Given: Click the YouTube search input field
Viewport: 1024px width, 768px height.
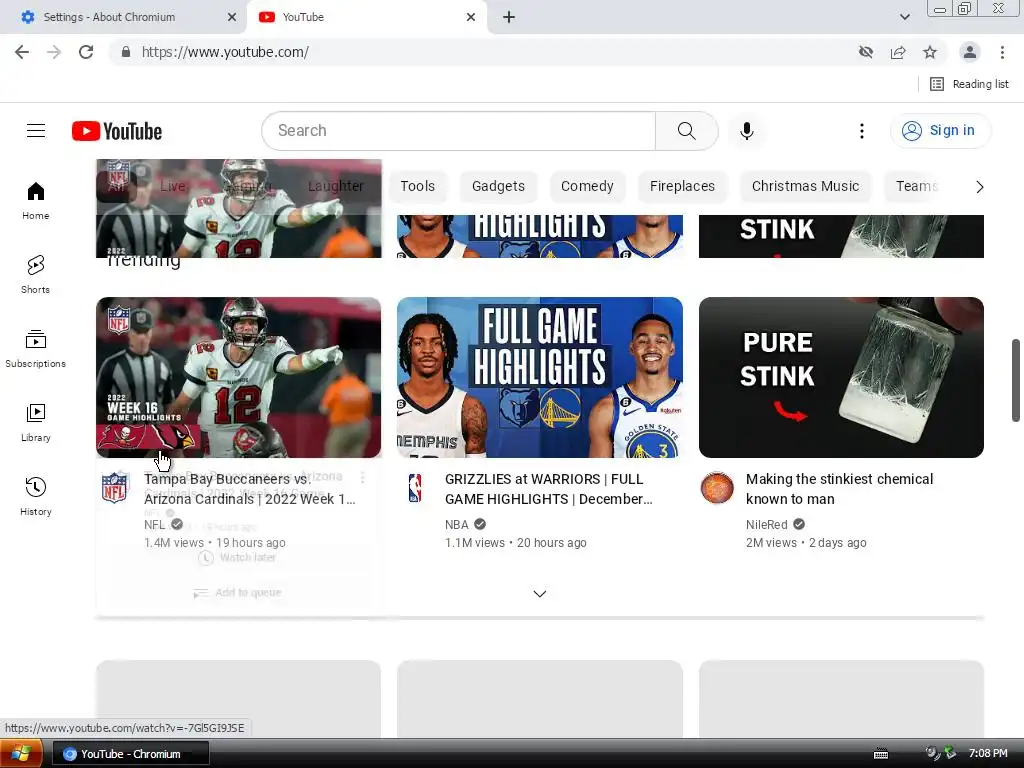Looking at the screenshot, I should click(458, 131).
